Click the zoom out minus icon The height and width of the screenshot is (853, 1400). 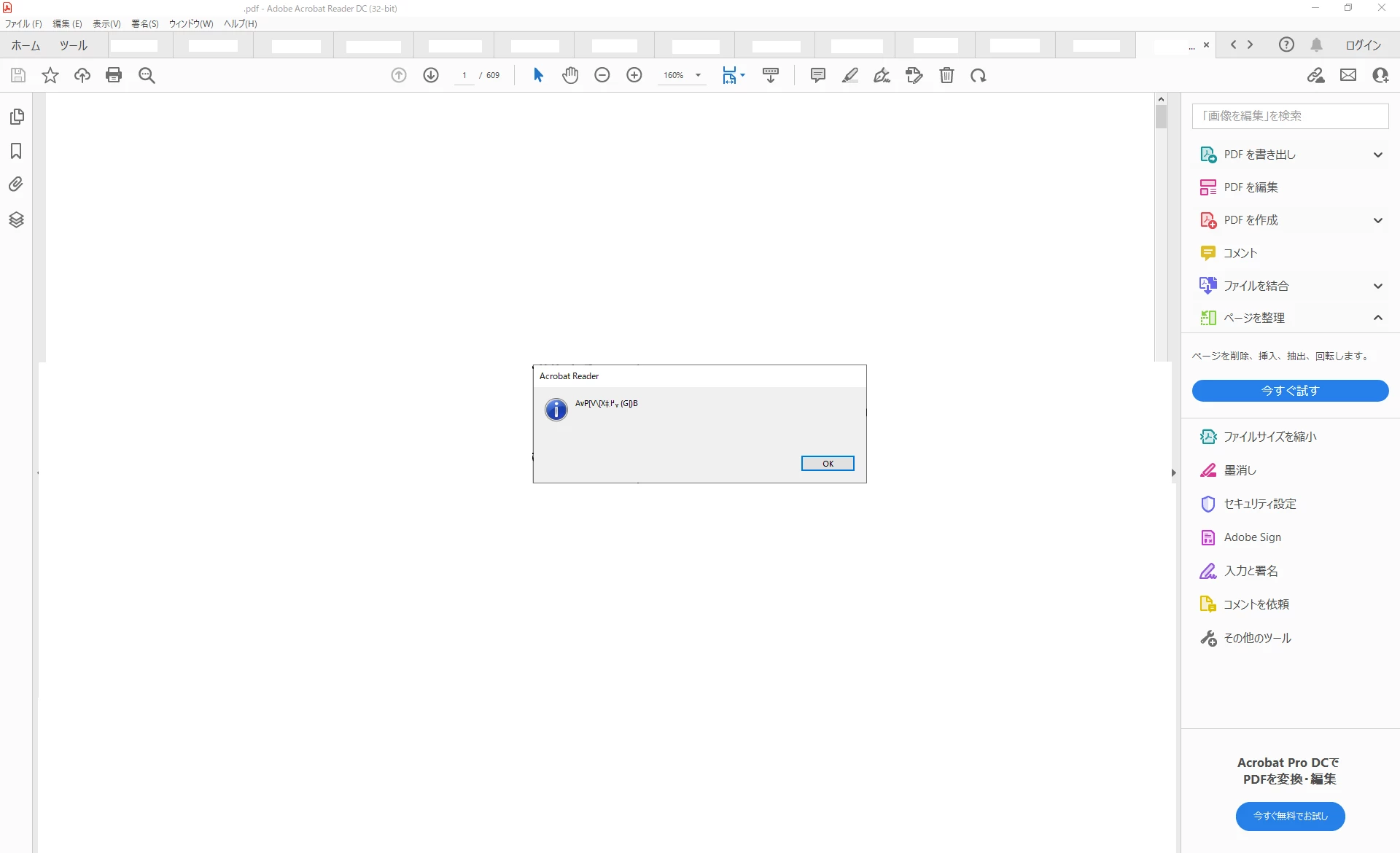click(x=602, y=75)
